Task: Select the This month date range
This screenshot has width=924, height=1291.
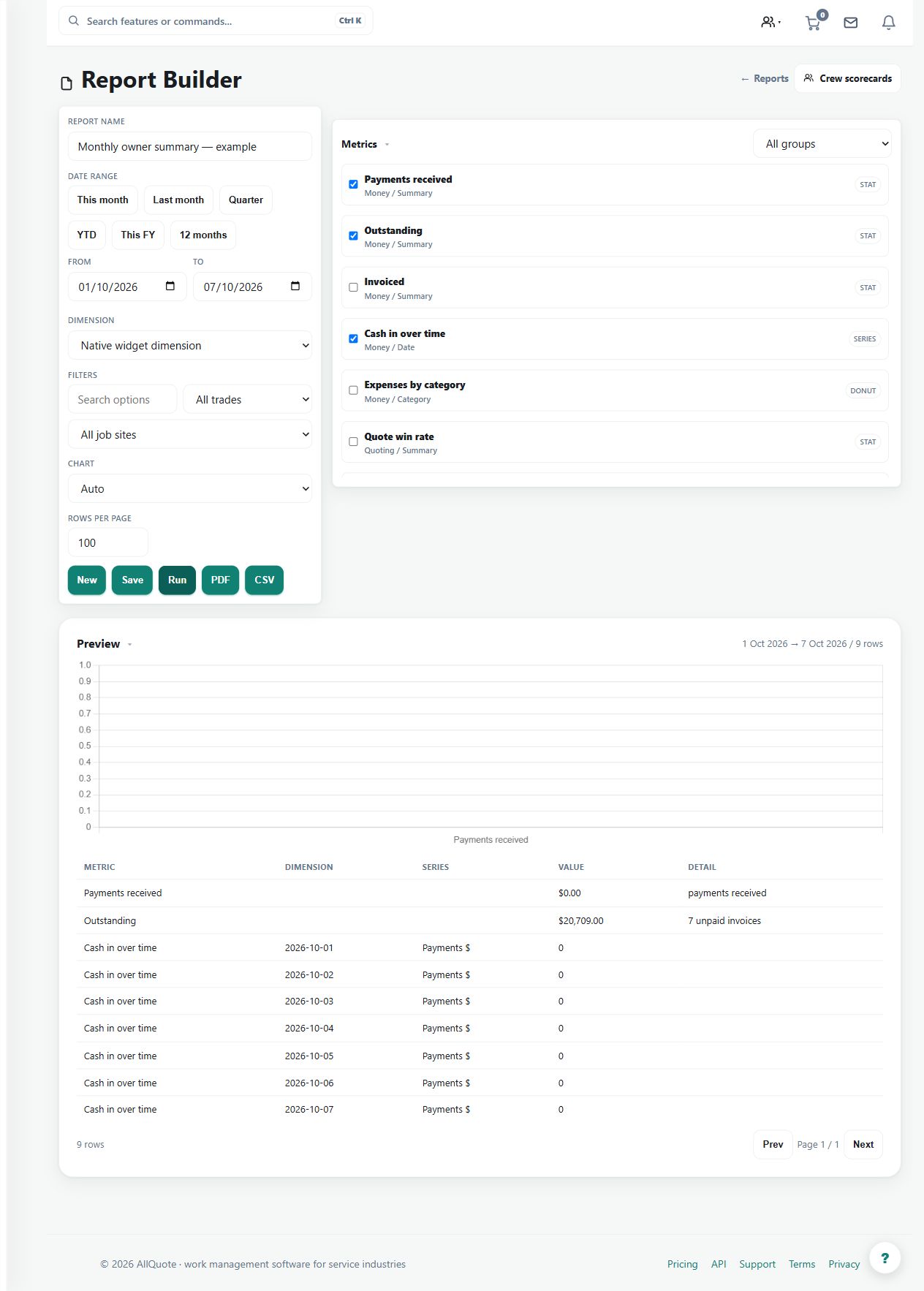Action: click(102, 200)
